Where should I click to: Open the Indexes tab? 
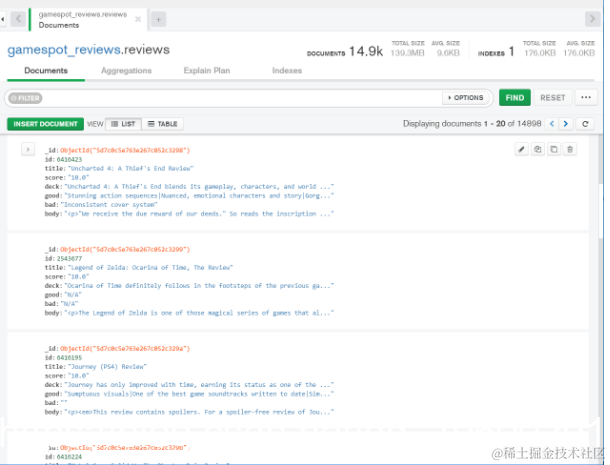(287, 71)
